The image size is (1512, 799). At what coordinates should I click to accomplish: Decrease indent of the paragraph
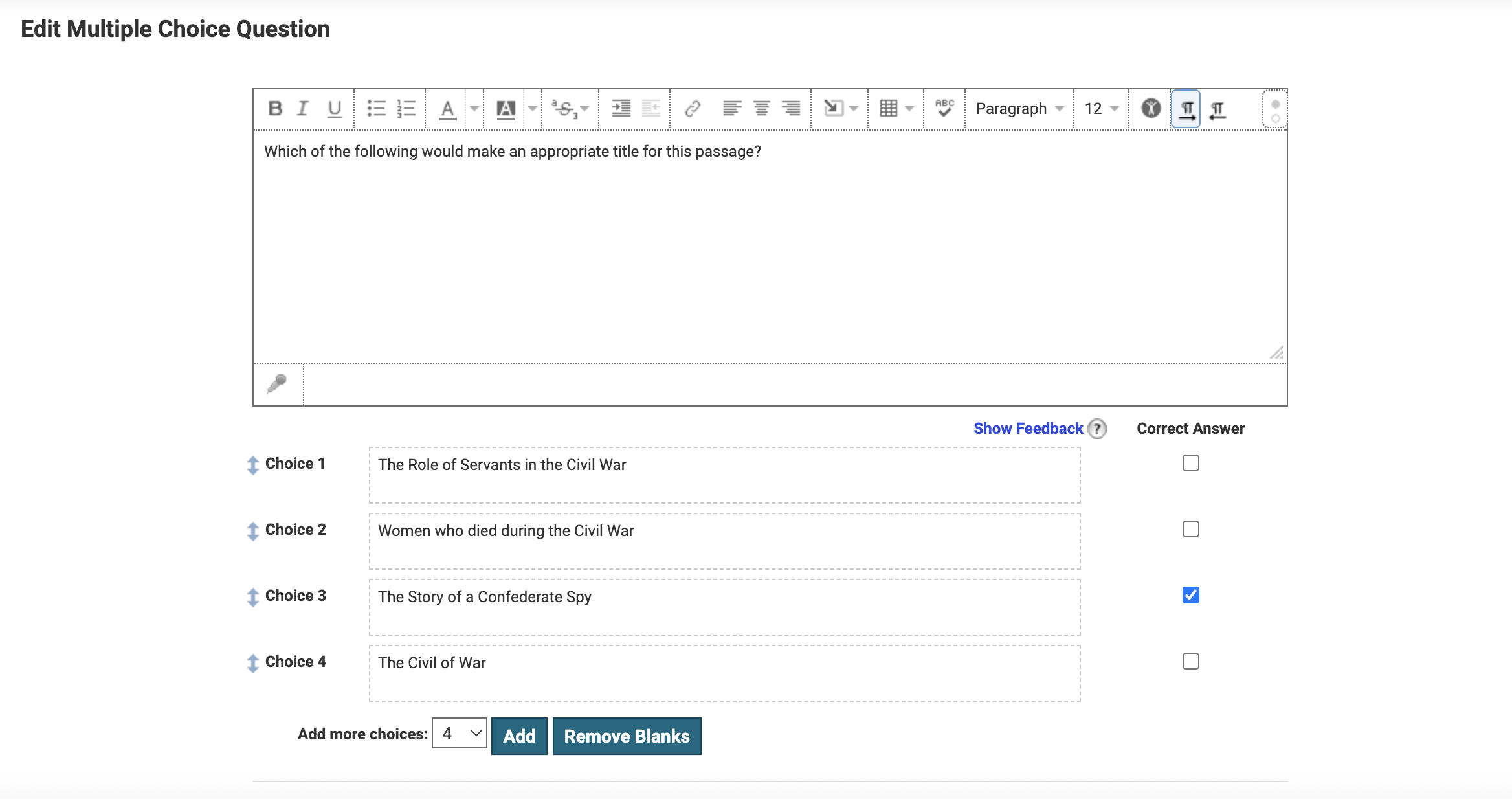[x=650, y=109]
